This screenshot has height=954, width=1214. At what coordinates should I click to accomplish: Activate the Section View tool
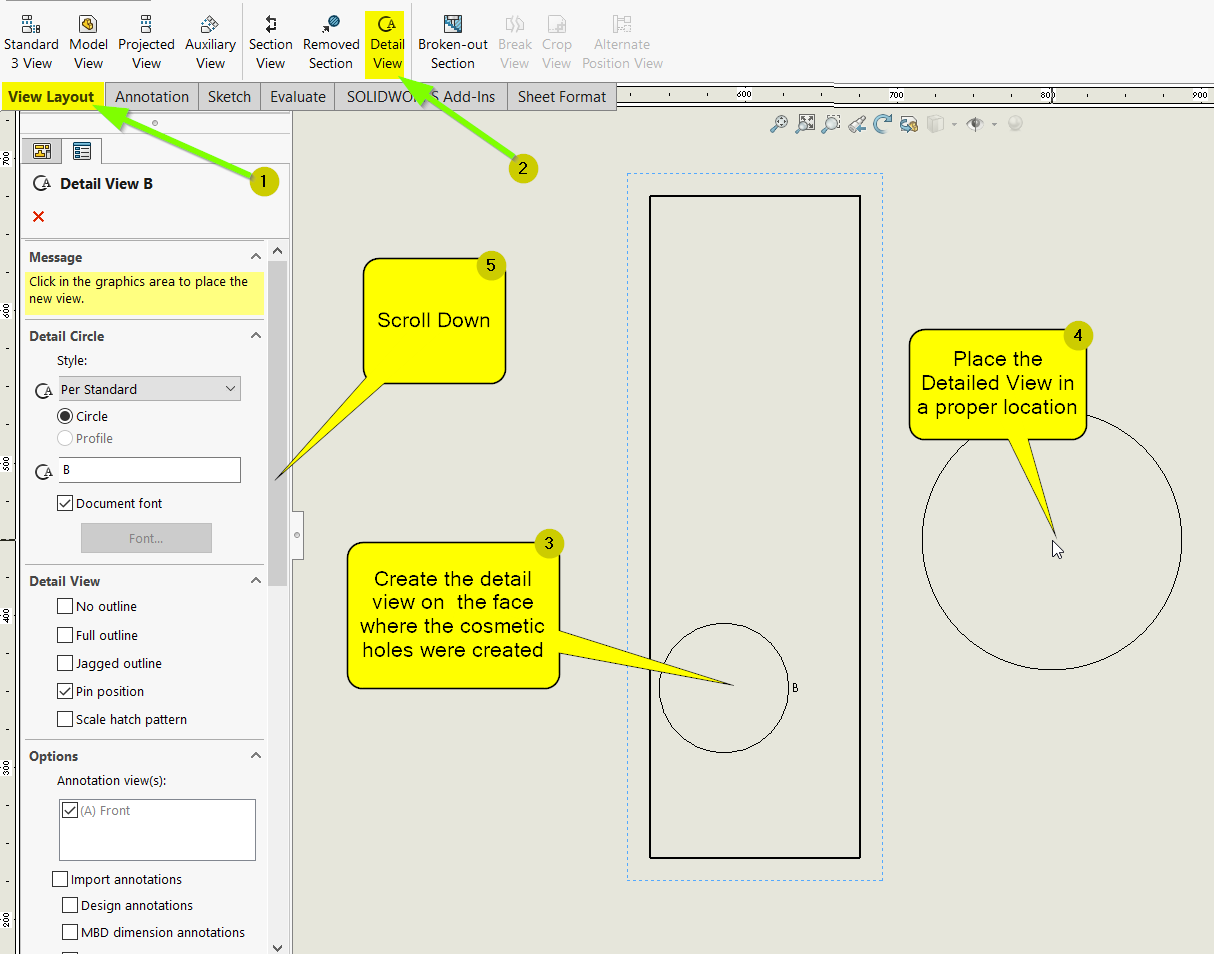pos(270,42)
